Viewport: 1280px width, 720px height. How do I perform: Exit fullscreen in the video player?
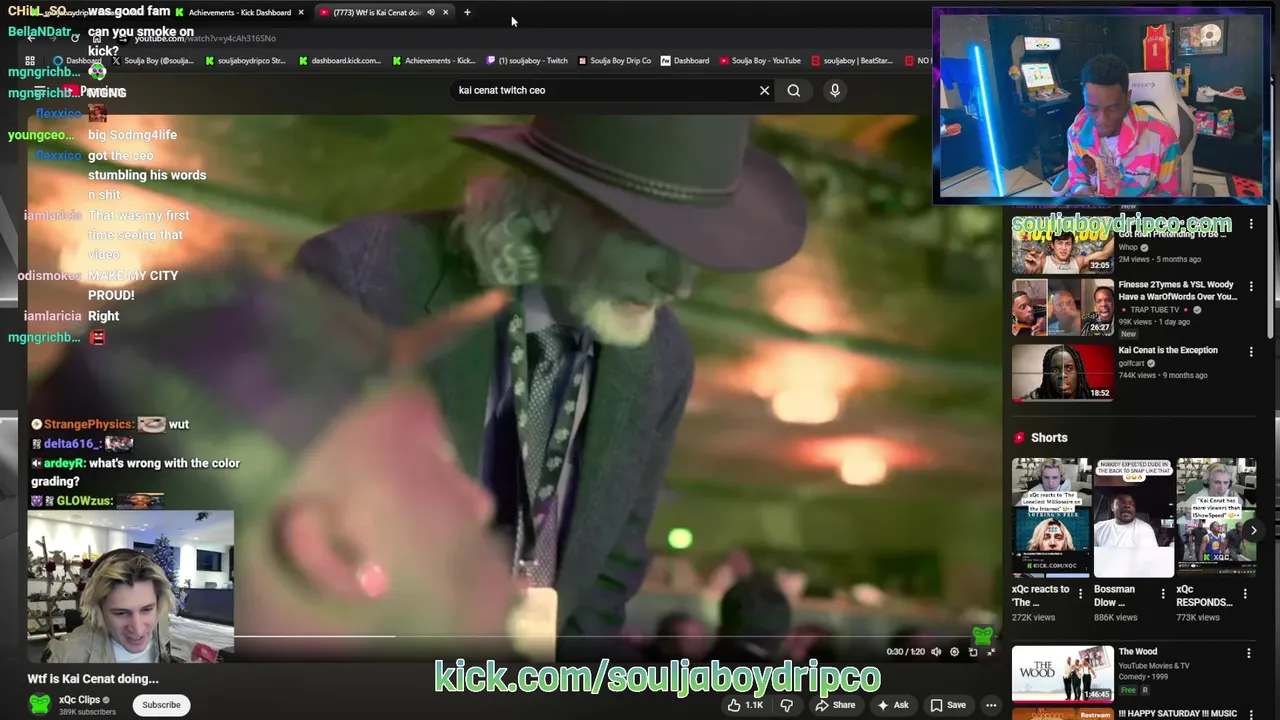coord(991,652)
